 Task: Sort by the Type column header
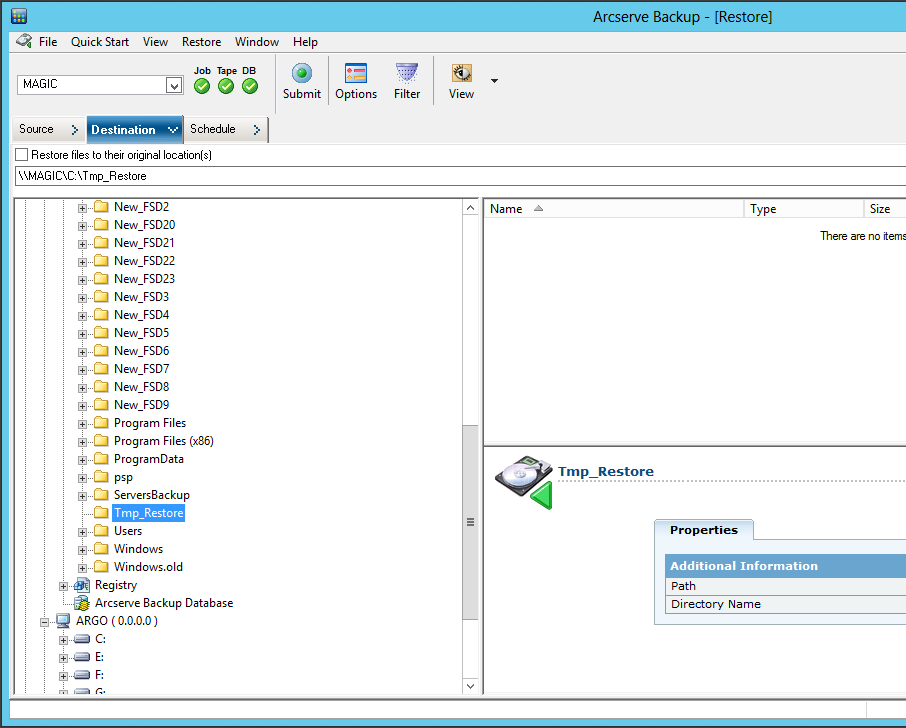click(x=804, y=209)
